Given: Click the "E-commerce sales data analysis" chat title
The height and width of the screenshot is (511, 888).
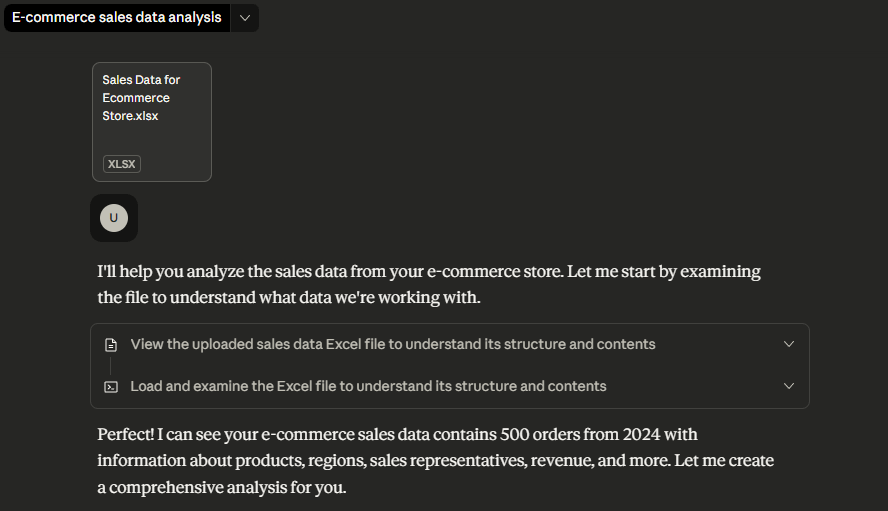Looking at the screenshot, I should point(116,18).
